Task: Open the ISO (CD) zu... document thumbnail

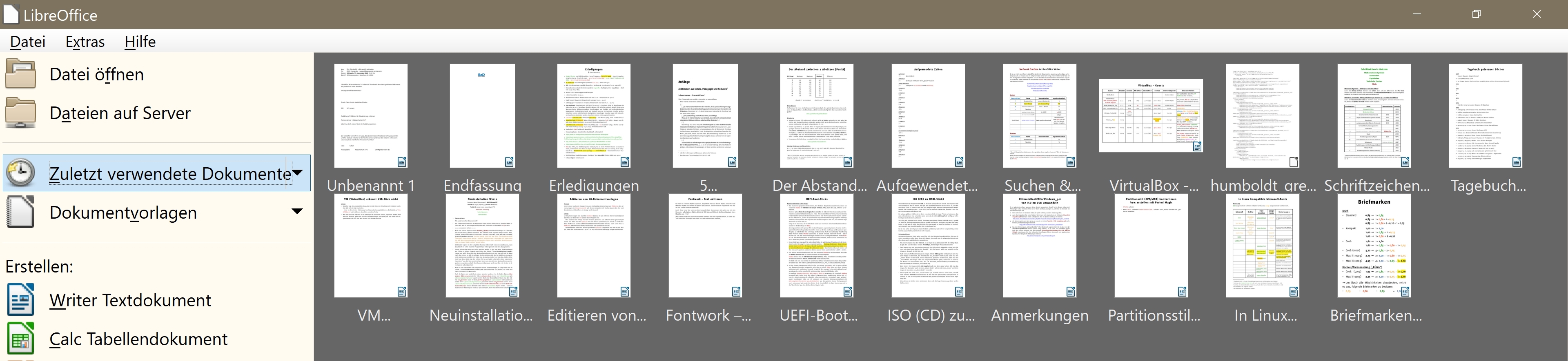Action: (x=928, y=246)
